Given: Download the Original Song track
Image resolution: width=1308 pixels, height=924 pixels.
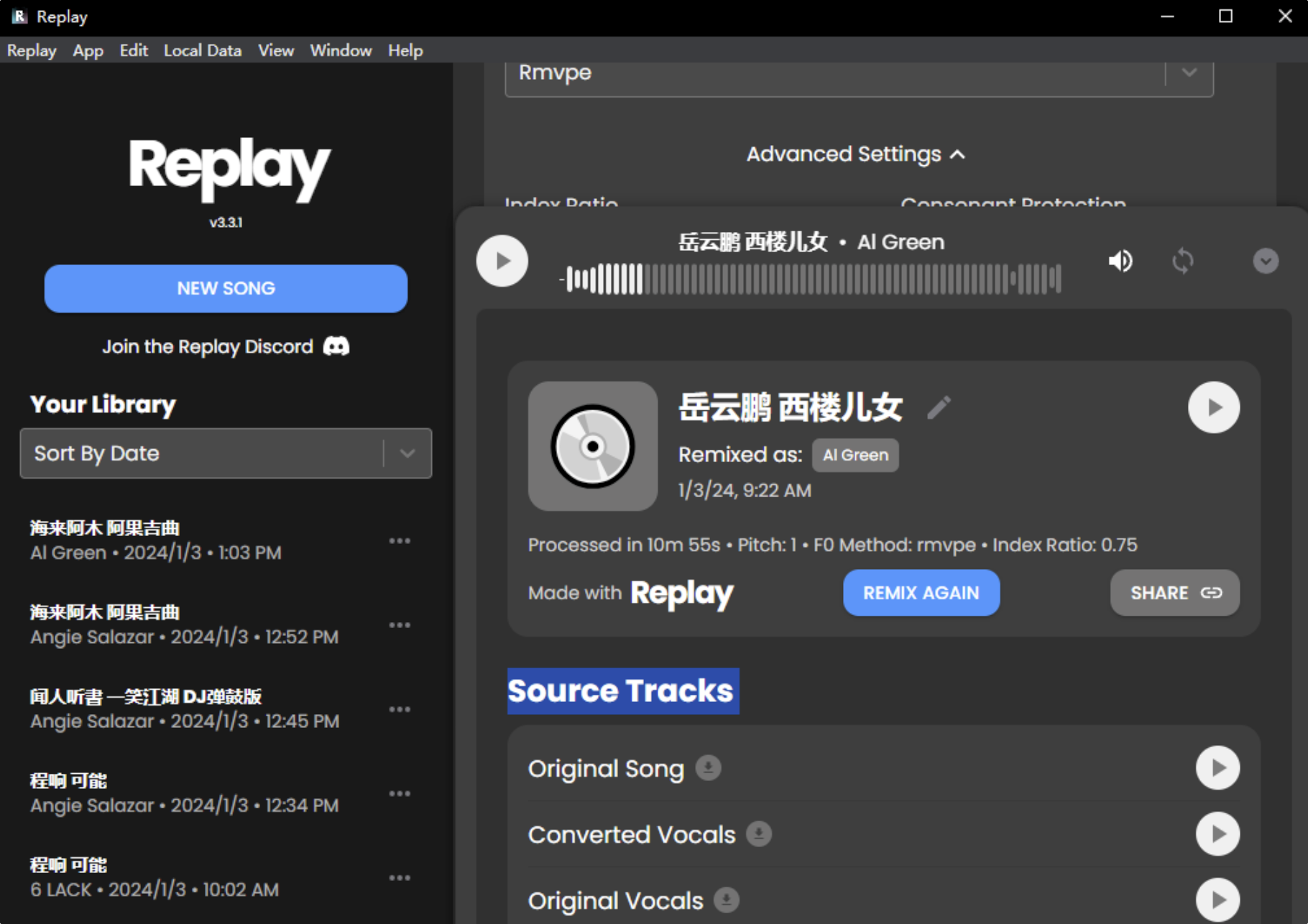Looking at the screenshot, I should click(x=708, y=767).
